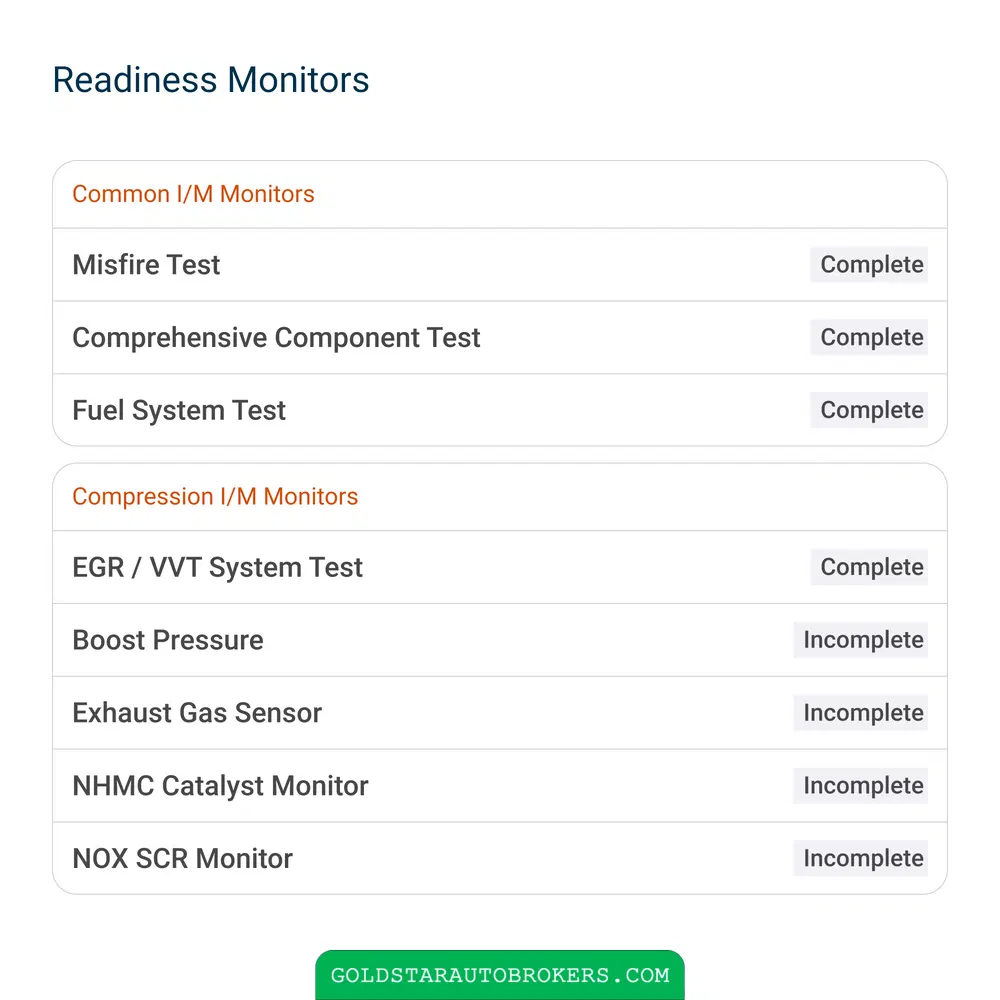Image resolution: width=1000 pixels, height=1000 pixels.
Task: Click the Misfire Test Complete badge
Action: pyautogui.click(x=869, y=265)
